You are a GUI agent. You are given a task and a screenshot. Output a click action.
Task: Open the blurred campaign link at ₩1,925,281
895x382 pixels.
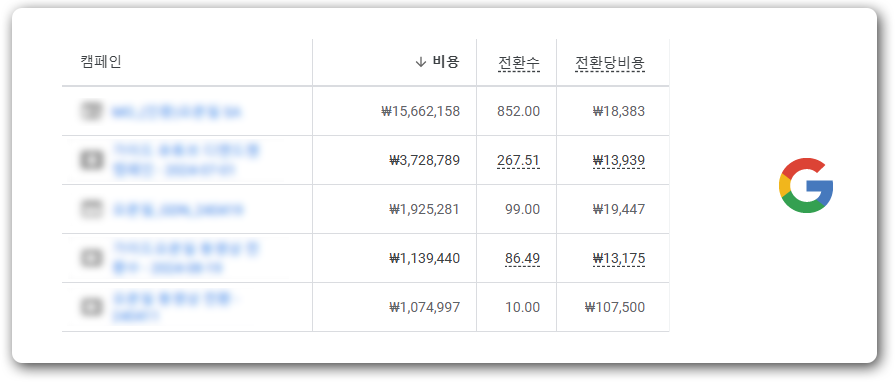coord(178,210)
